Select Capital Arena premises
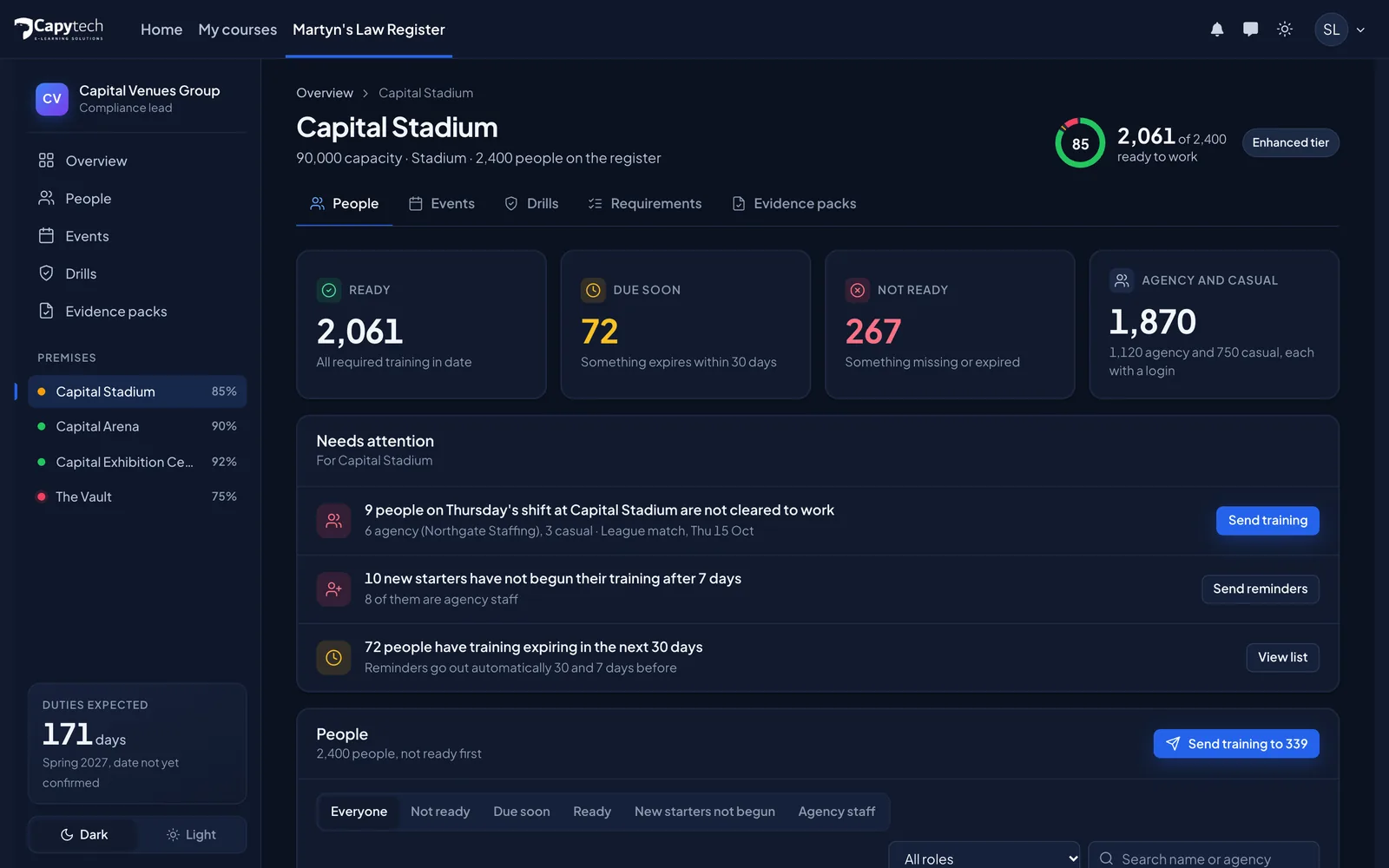Viewport: 1389px width, 868px height. click(137, 426)
